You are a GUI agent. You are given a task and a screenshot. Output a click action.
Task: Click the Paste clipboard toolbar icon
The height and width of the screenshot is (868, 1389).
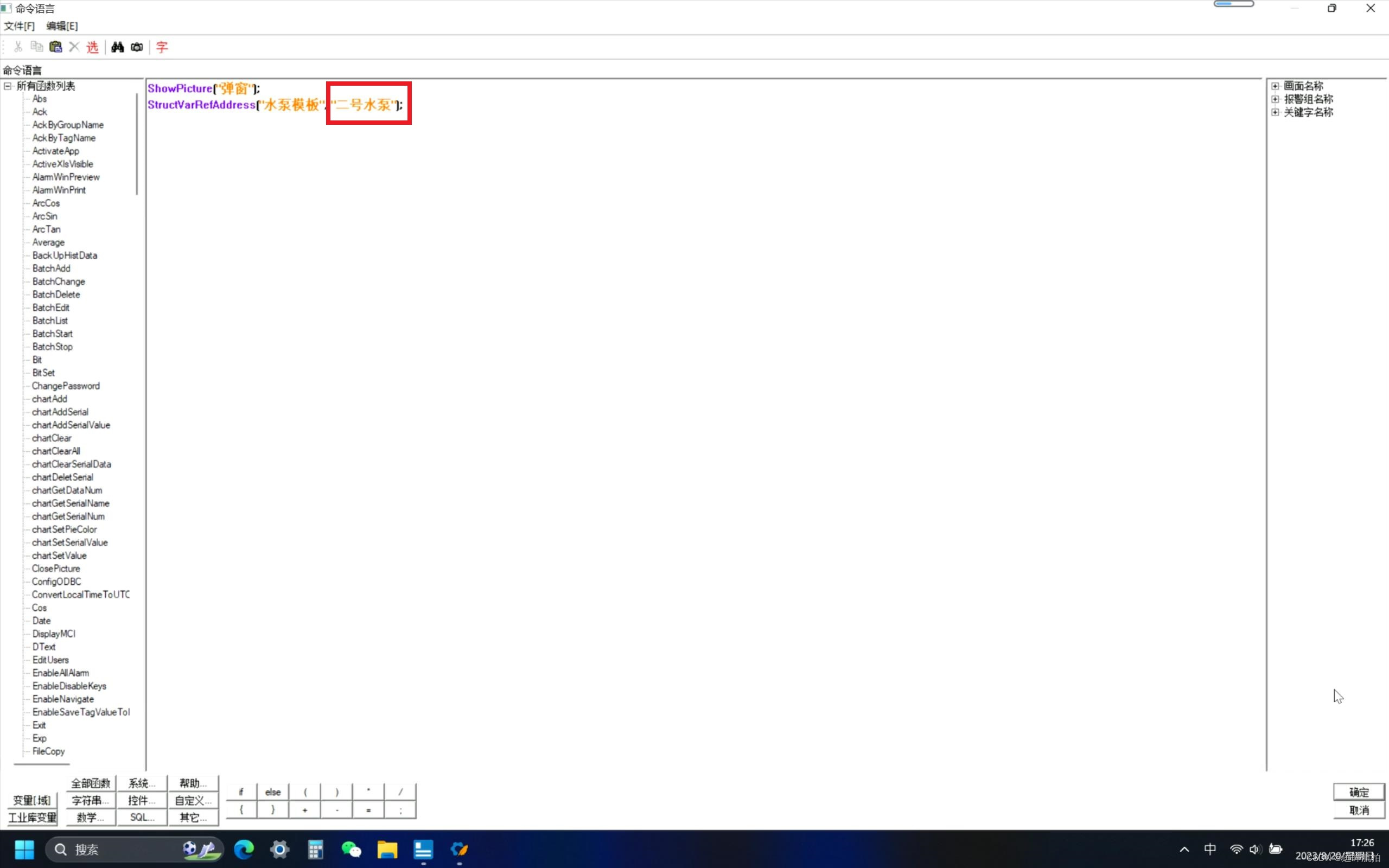pos(56,47)
